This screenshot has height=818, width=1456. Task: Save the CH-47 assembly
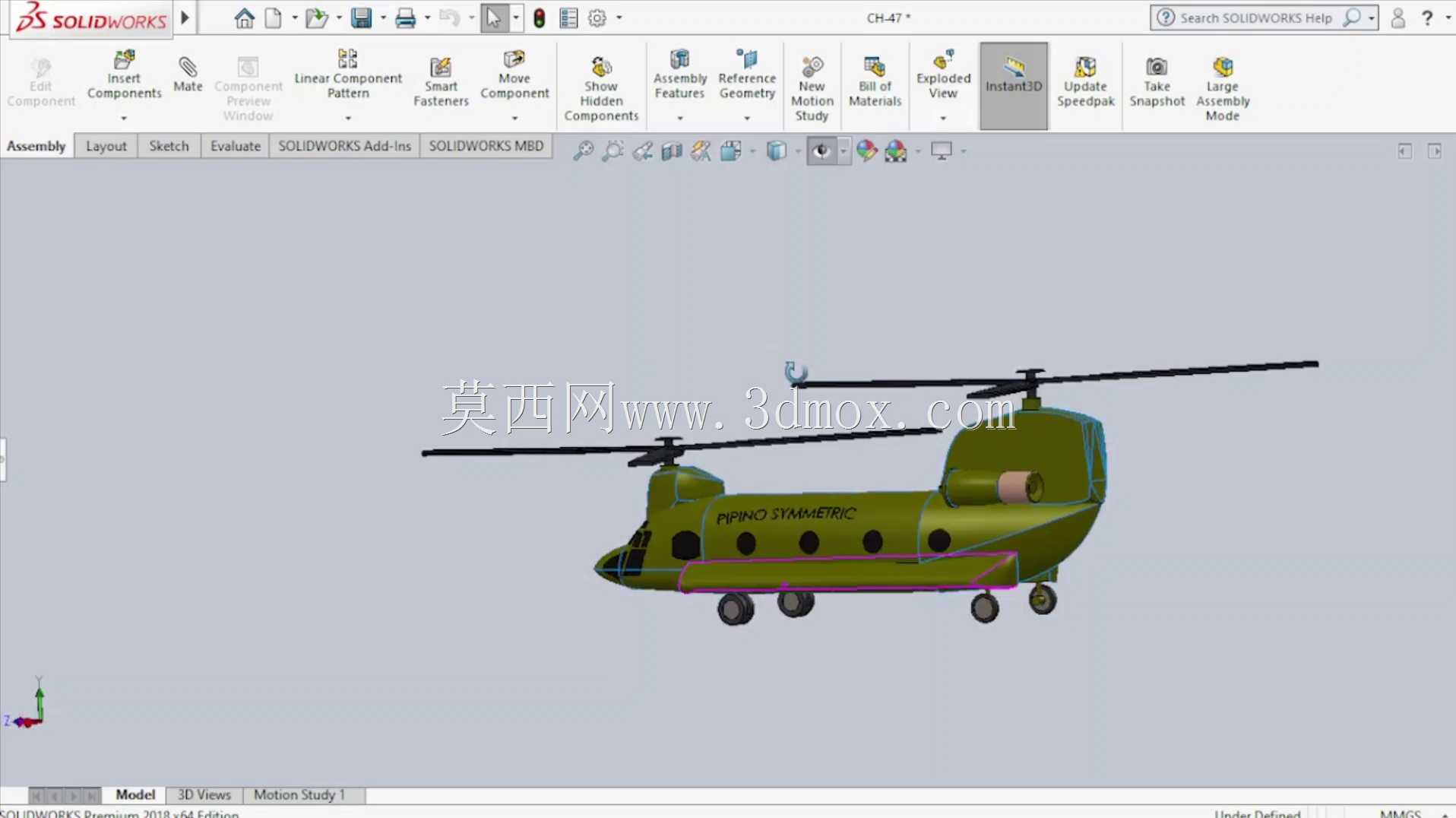click(362, 17)
